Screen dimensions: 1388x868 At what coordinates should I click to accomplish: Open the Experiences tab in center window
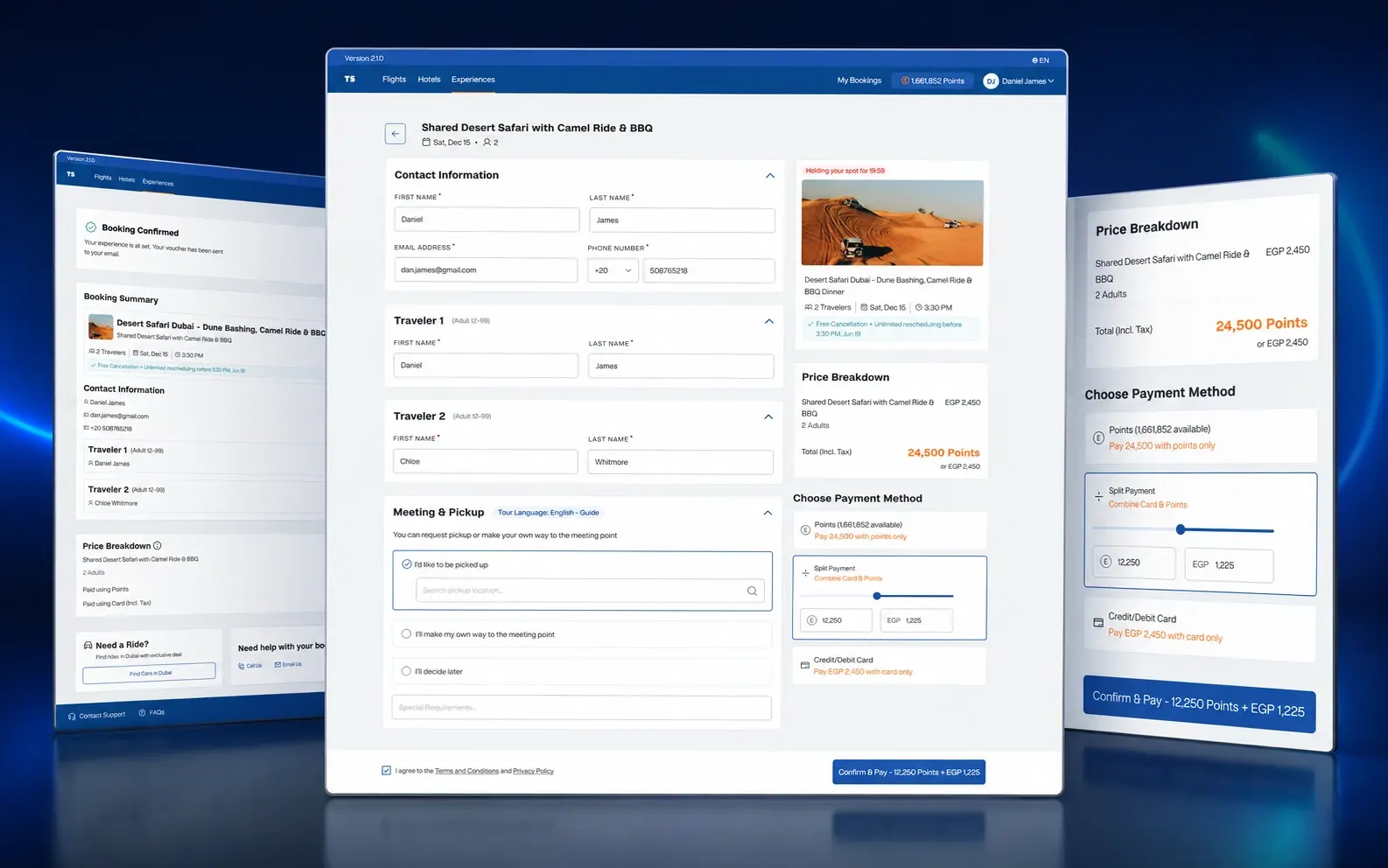(473, 79)
